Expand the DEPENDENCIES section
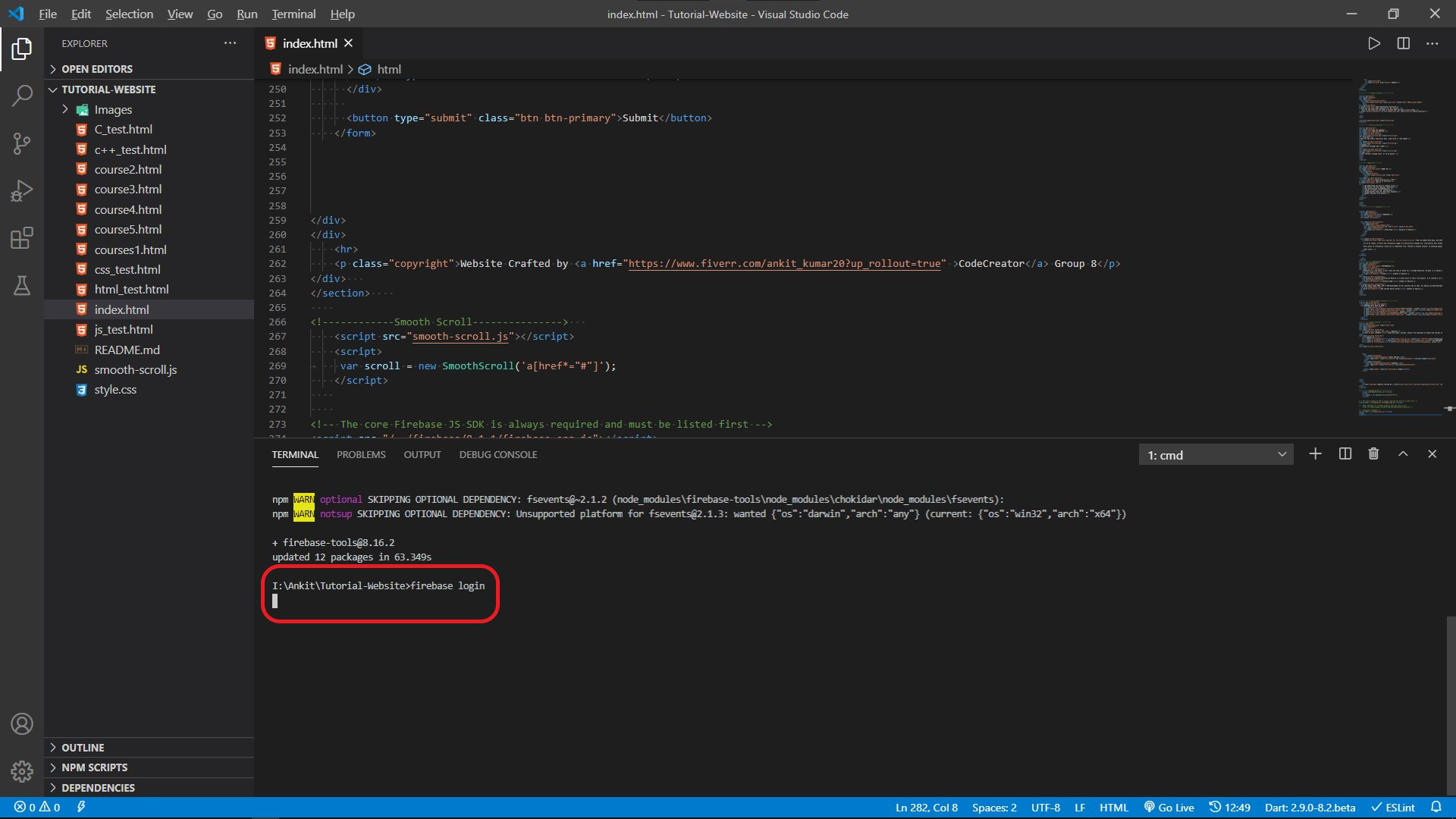The image size is (1456, 819). (x=149, y=788)
